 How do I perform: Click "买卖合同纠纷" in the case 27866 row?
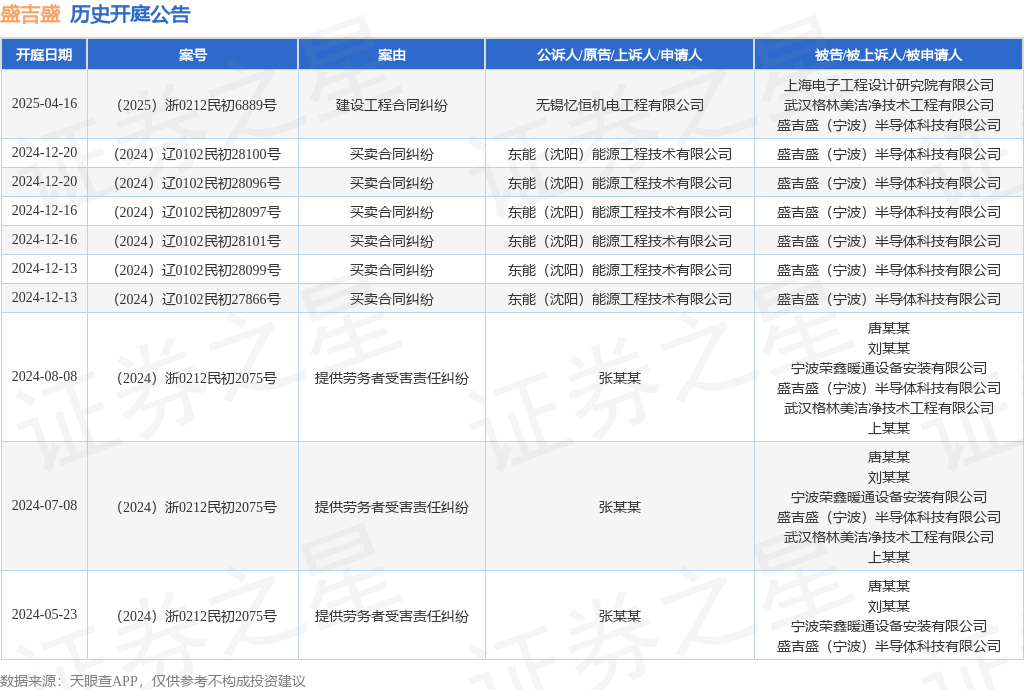(x=392, y=299)
